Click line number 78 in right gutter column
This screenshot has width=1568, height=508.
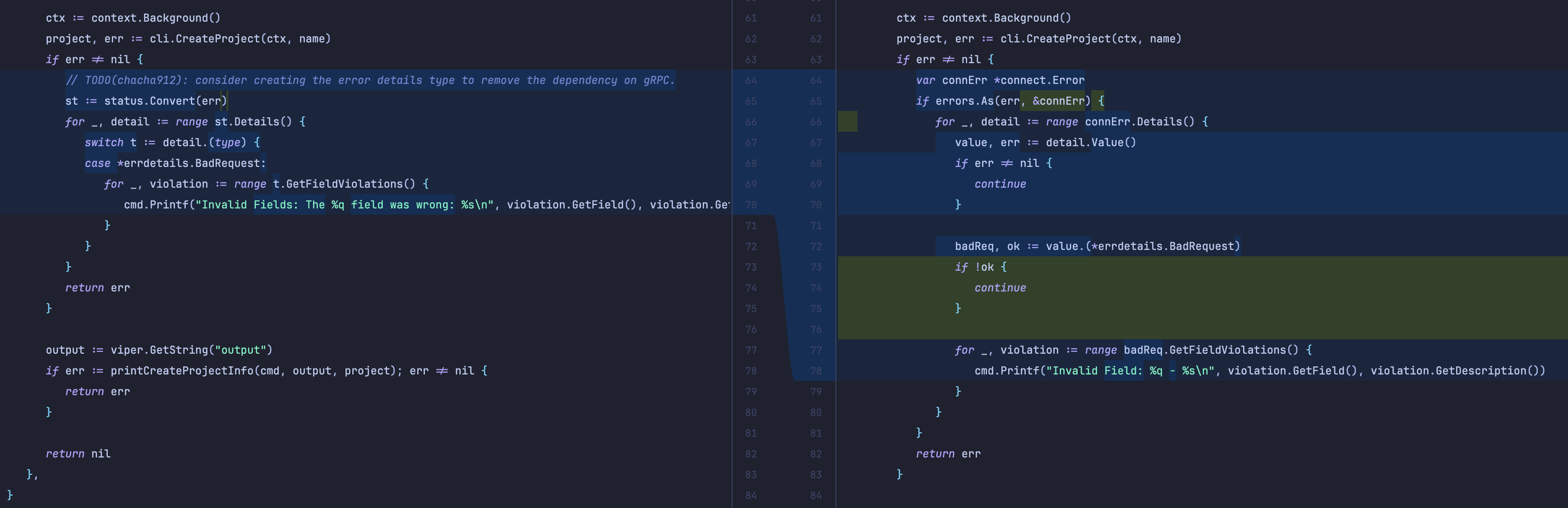pyautogui.click(x=816, y=371)
